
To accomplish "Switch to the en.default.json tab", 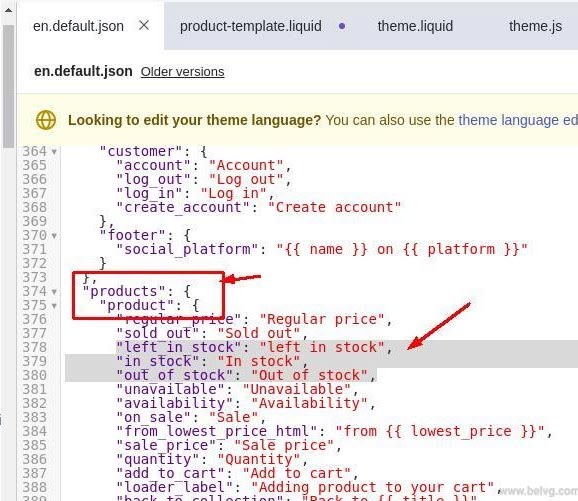I will pos(78,26).
